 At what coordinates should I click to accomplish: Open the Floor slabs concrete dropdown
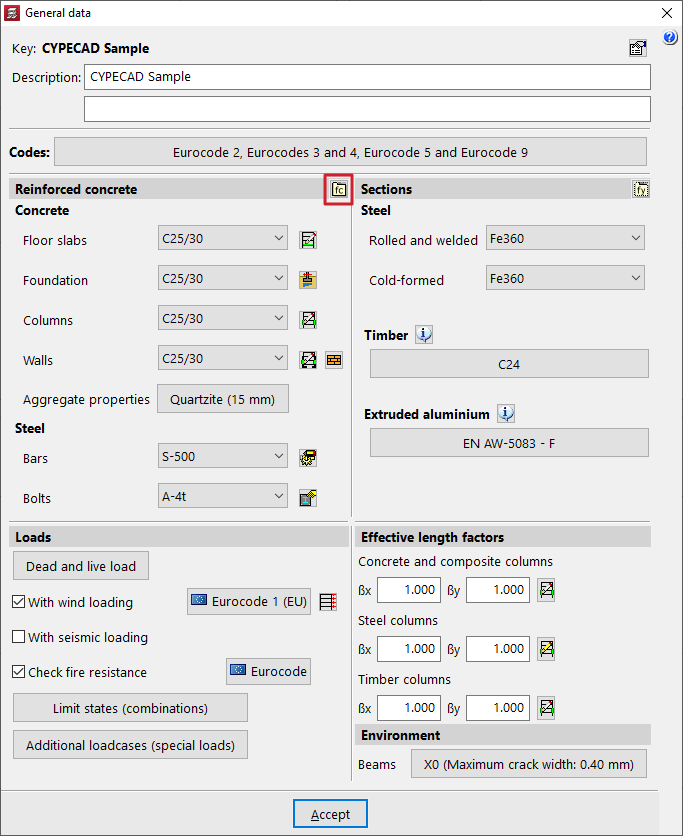click(223, 238)
